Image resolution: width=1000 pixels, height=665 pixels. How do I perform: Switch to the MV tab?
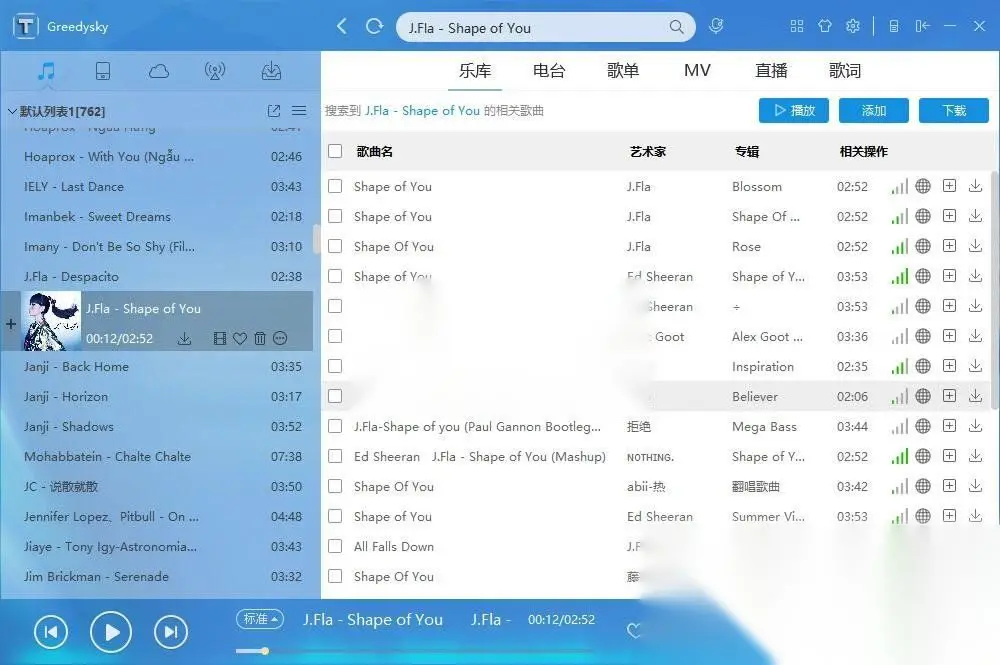[697, 70]
